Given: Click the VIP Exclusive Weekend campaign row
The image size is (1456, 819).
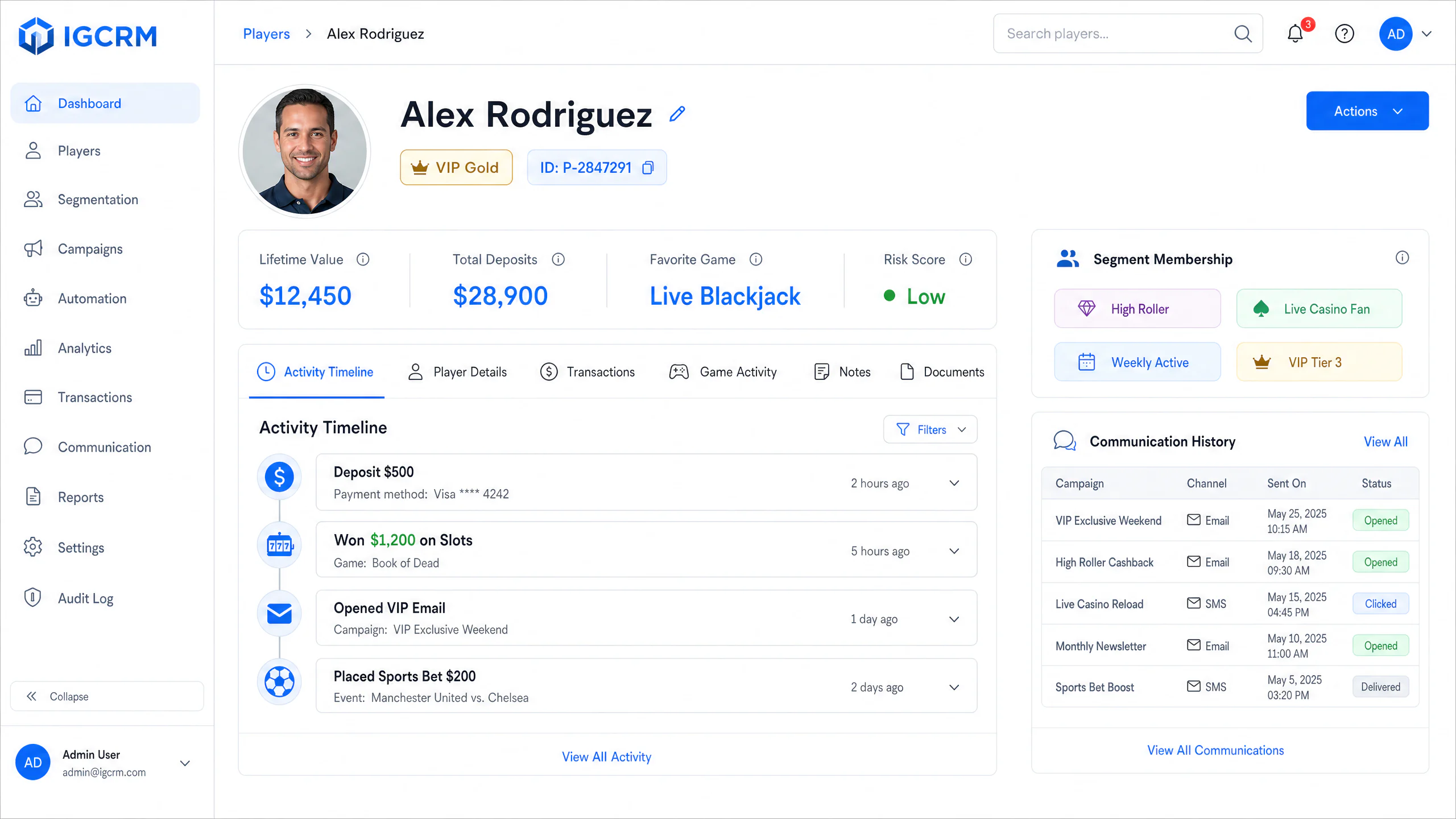Looking at the screenshot, I should point(1230,520).
